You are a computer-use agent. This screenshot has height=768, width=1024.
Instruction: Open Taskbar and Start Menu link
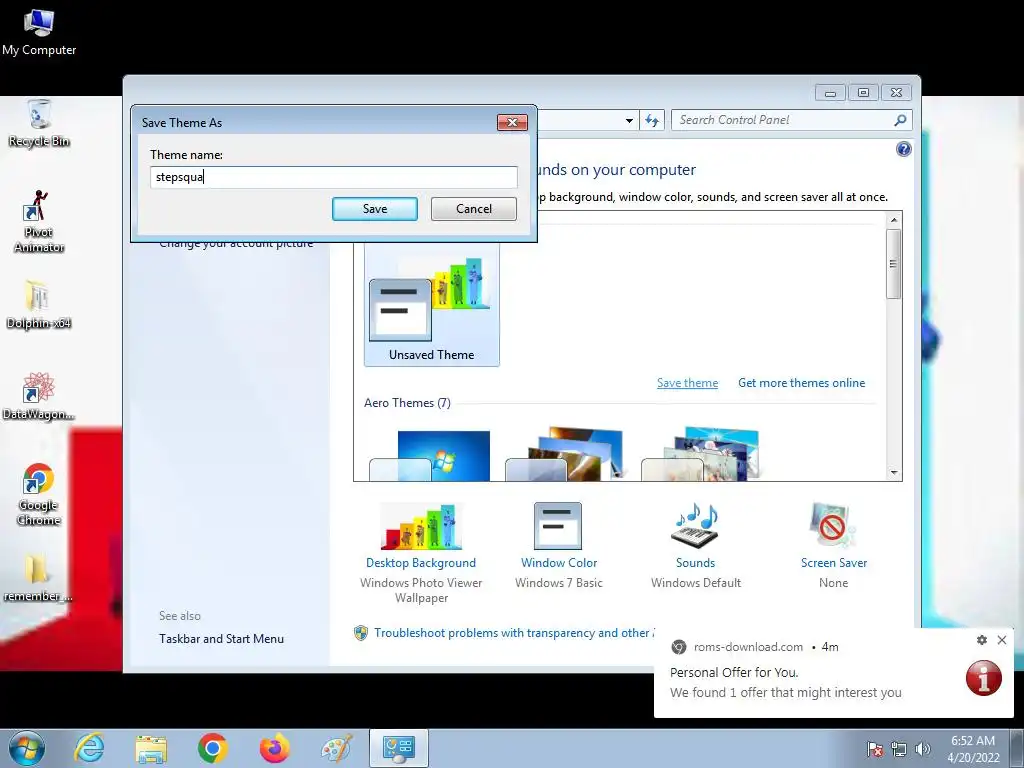(221, 639)
